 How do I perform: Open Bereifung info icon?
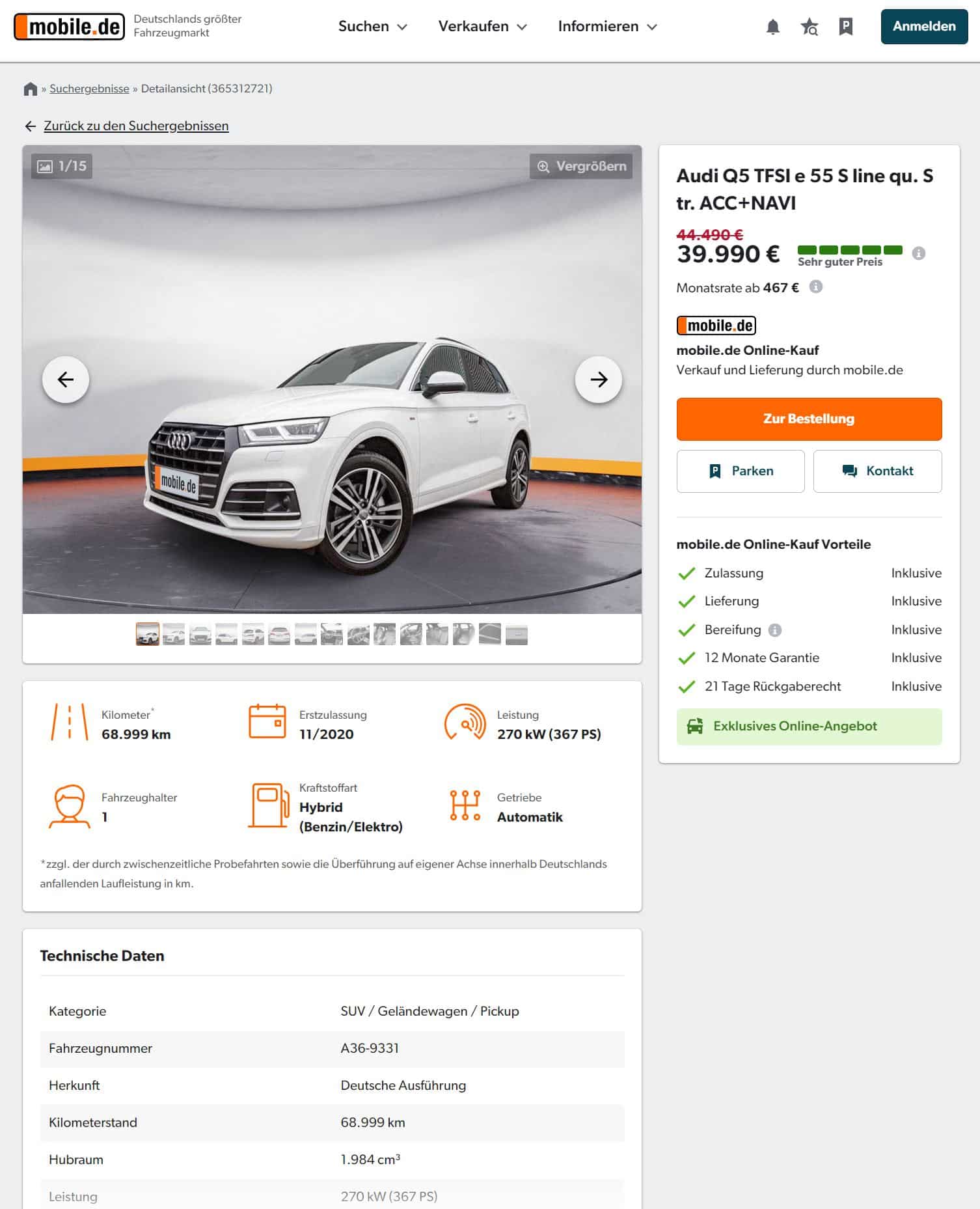pos(774,630)
